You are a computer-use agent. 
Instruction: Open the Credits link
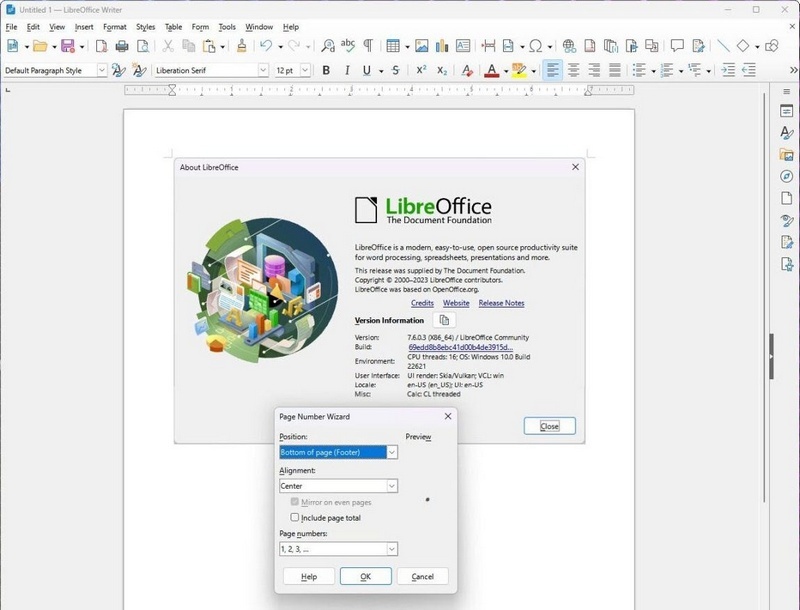pyautogui.click(x=422, y=303)
